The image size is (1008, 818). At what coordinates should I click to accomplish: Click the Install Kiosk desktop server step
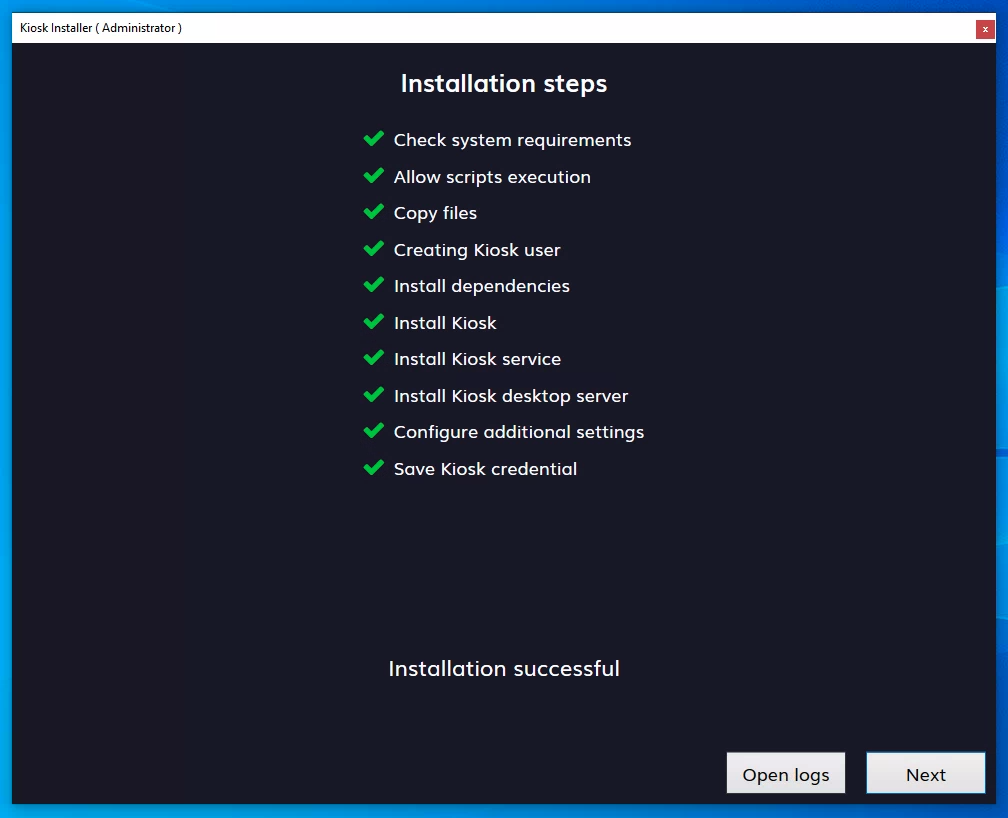click(x=510, y=395)
